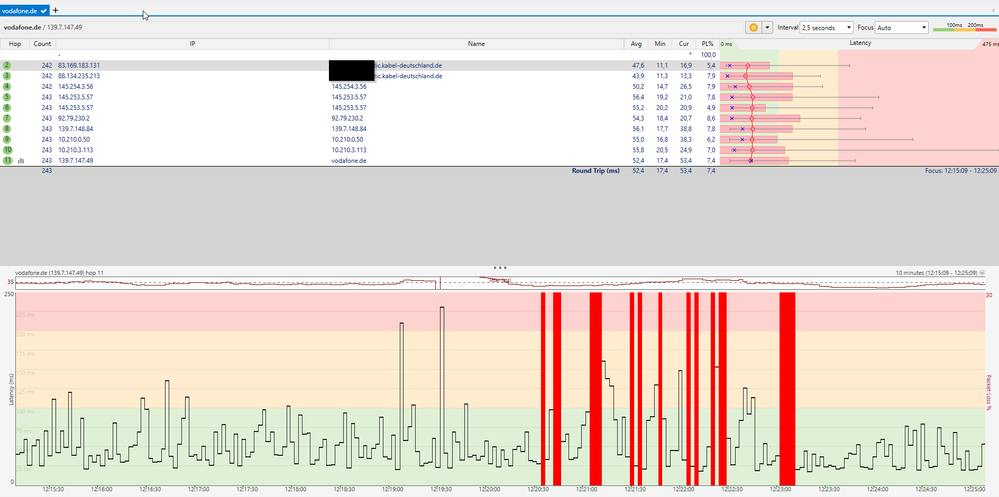Open the dropdown arrow beside the pause button
This screenshot has width=999, height=497.
767,27
